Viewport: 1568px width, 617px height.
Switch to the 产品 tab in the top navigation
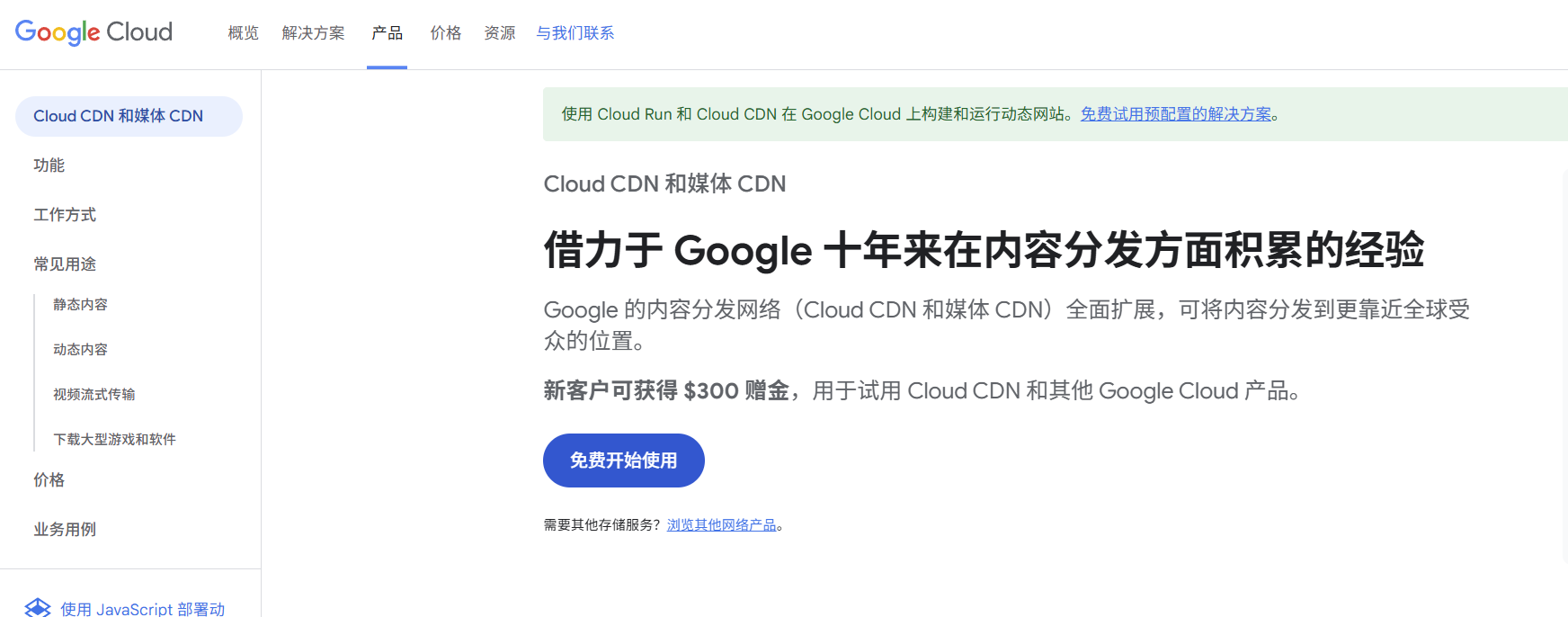388,32
